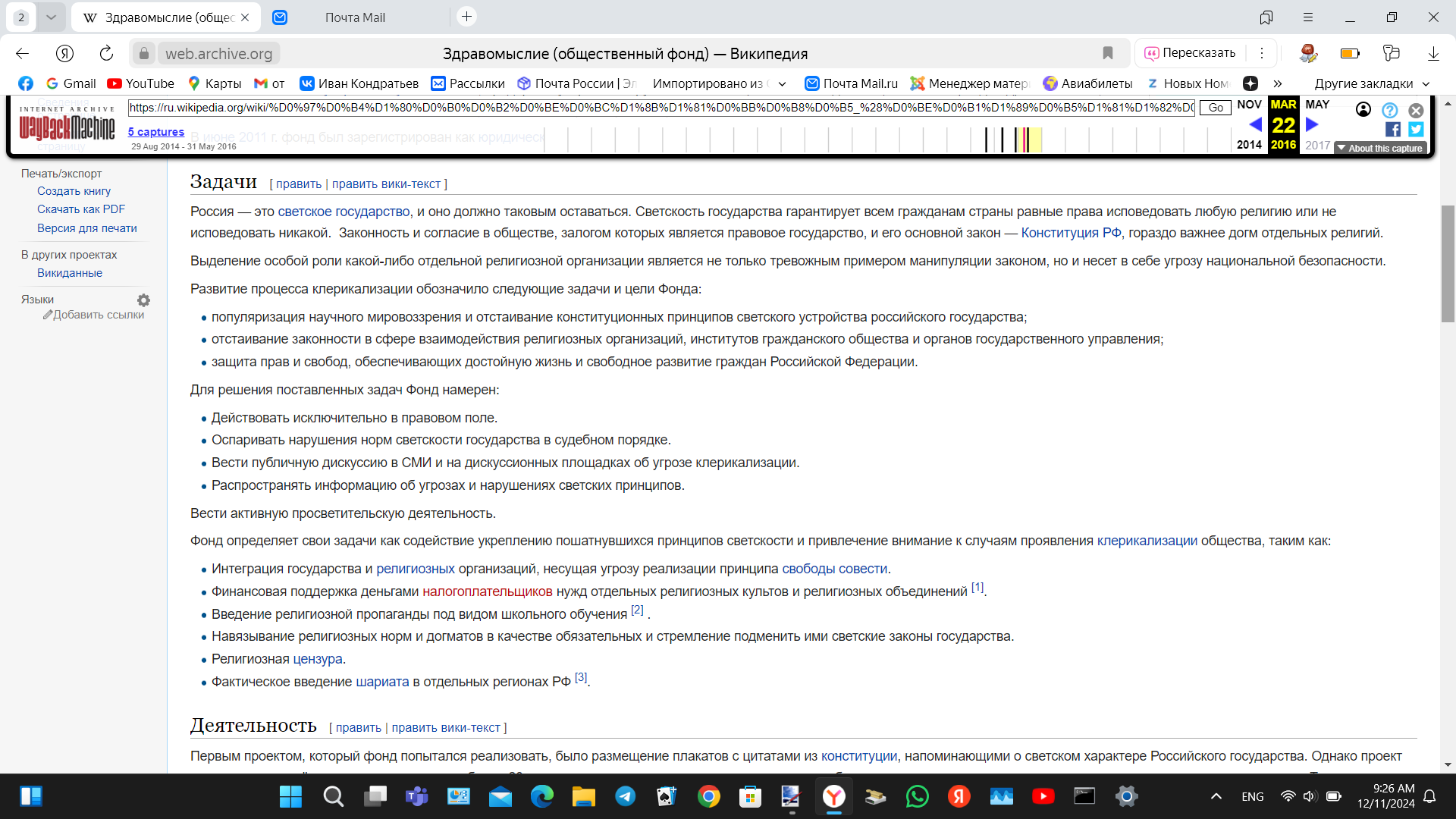
Task: Click the page vertical scrollbar thumb
Action: pyautogui.click(x=1448, y=263)
